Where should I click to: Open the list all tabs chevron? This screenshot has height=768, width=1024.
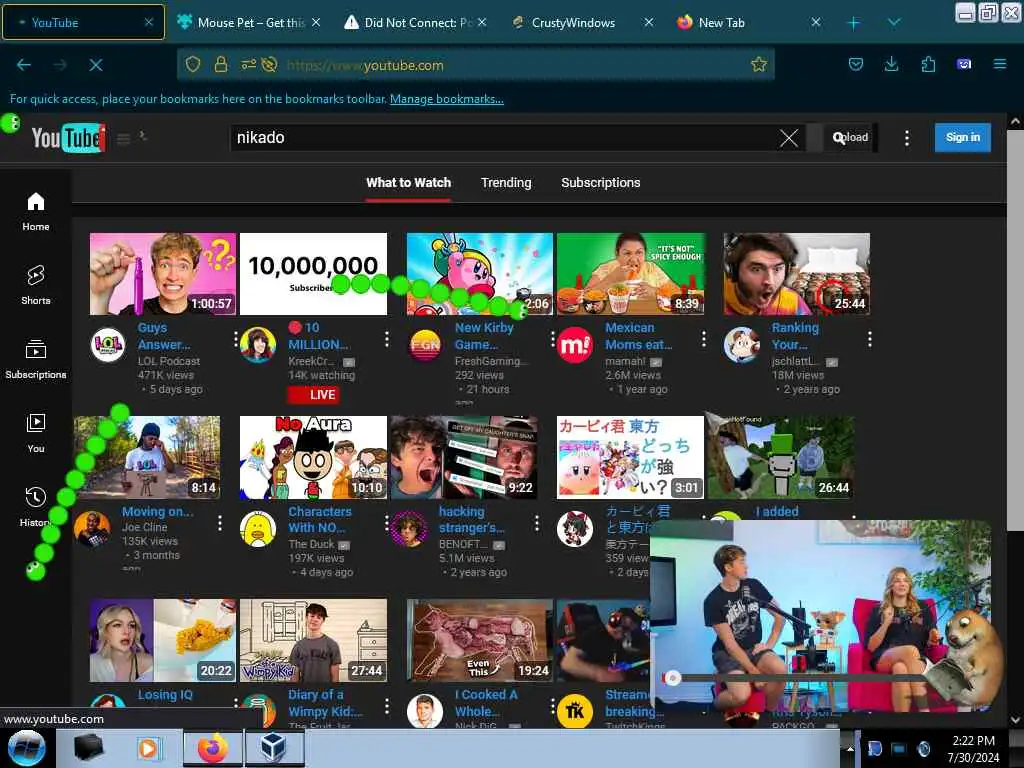tap(894, 22)
